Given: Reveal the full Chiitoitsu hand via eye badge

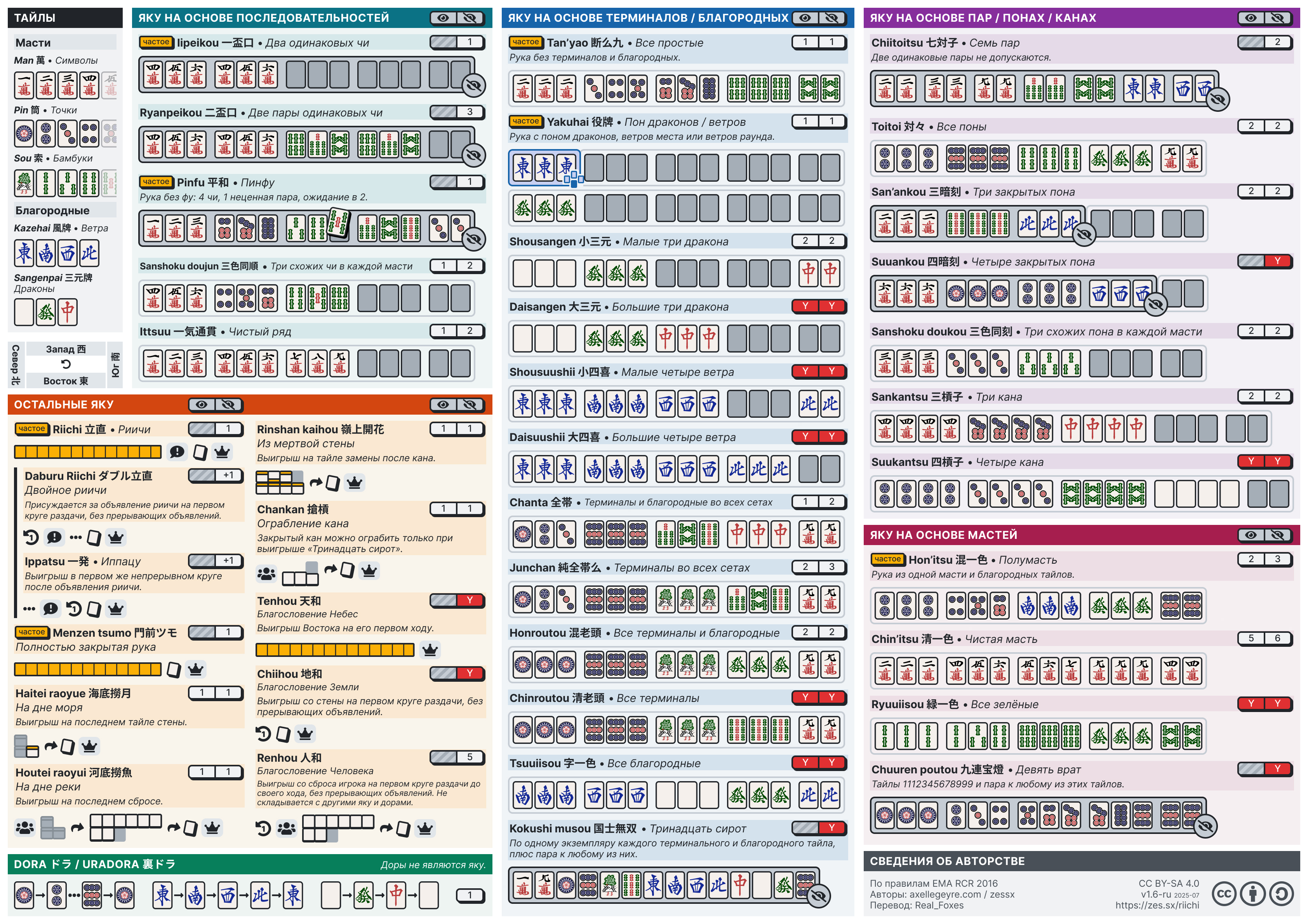Looking at the screenshot, I should coord(1218,100).
